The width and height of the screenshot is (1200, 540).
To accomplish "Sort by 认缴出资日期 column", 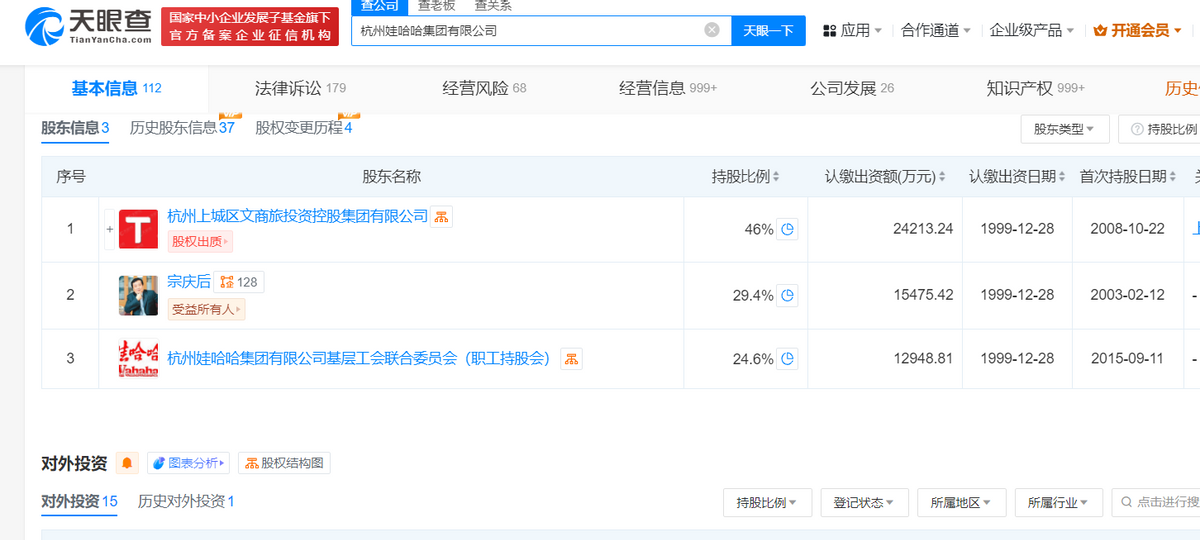I will (x=1018, y=177).
